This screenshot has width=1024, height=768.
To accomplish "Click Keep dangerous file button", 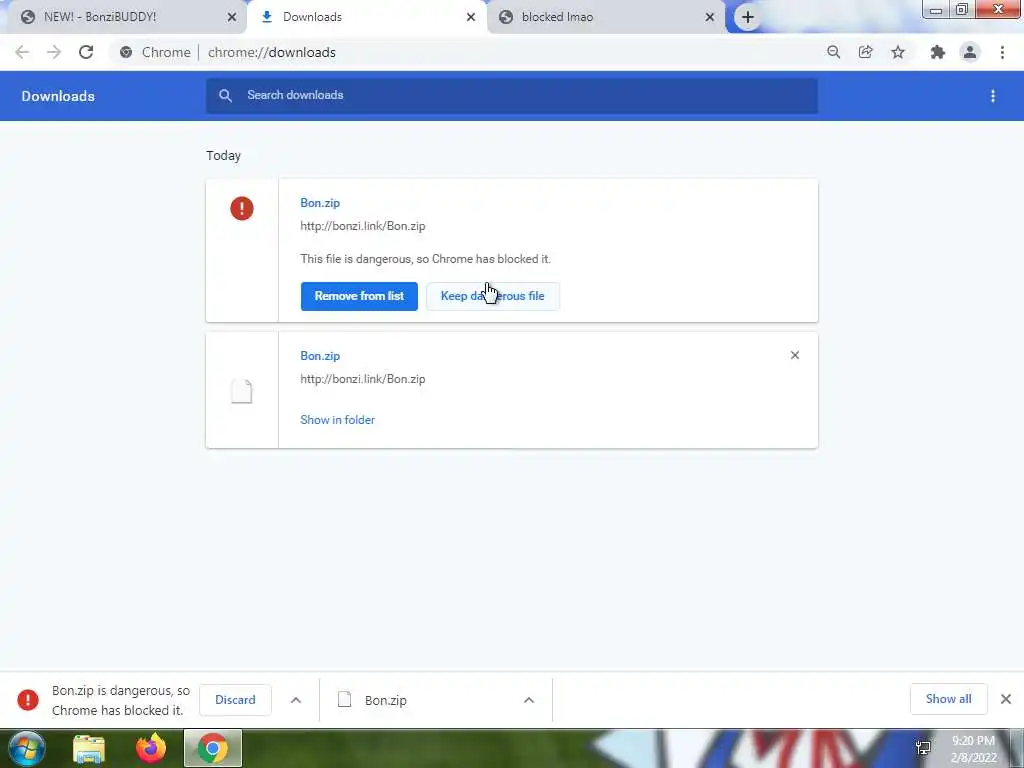I will point(492,296).
